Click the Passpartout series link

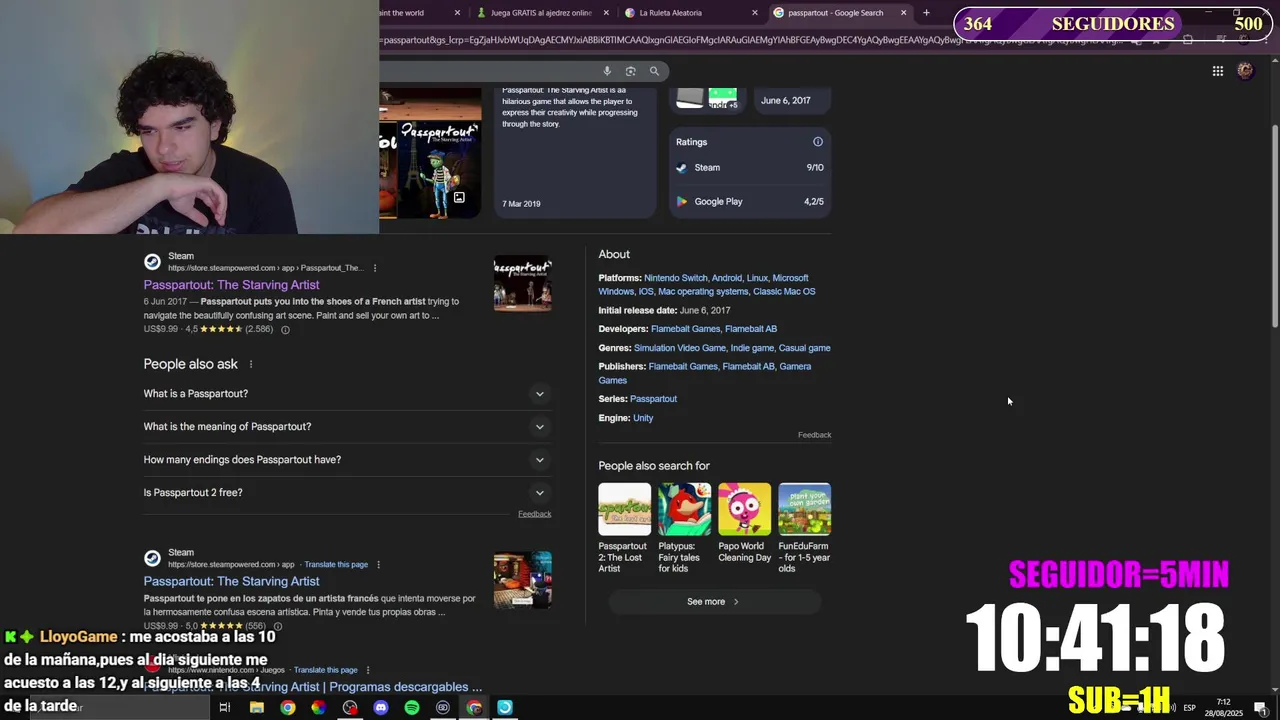click(x=653, y=399)
